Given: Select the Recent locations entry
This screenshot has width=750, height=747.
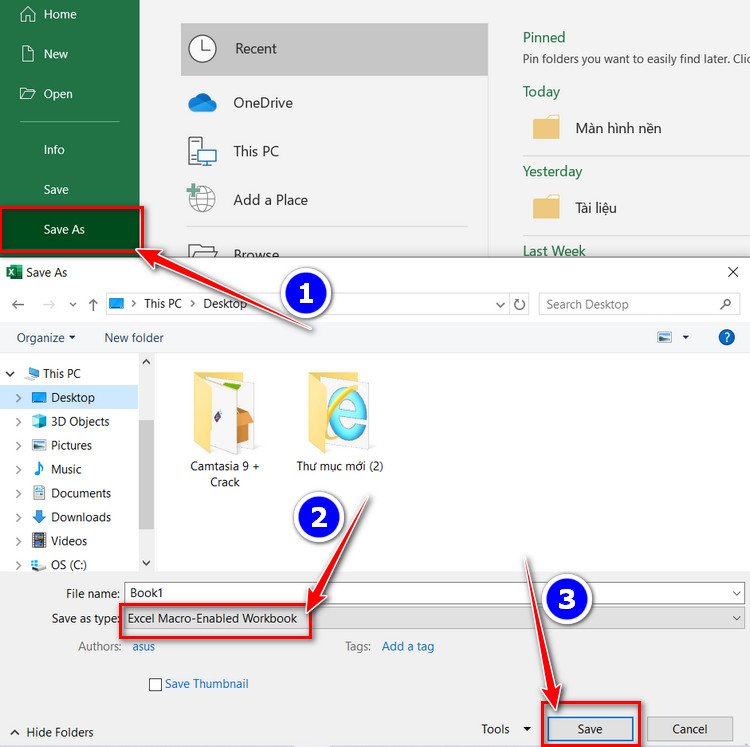Looking at the screenshot, I should (x=334, y=49).
